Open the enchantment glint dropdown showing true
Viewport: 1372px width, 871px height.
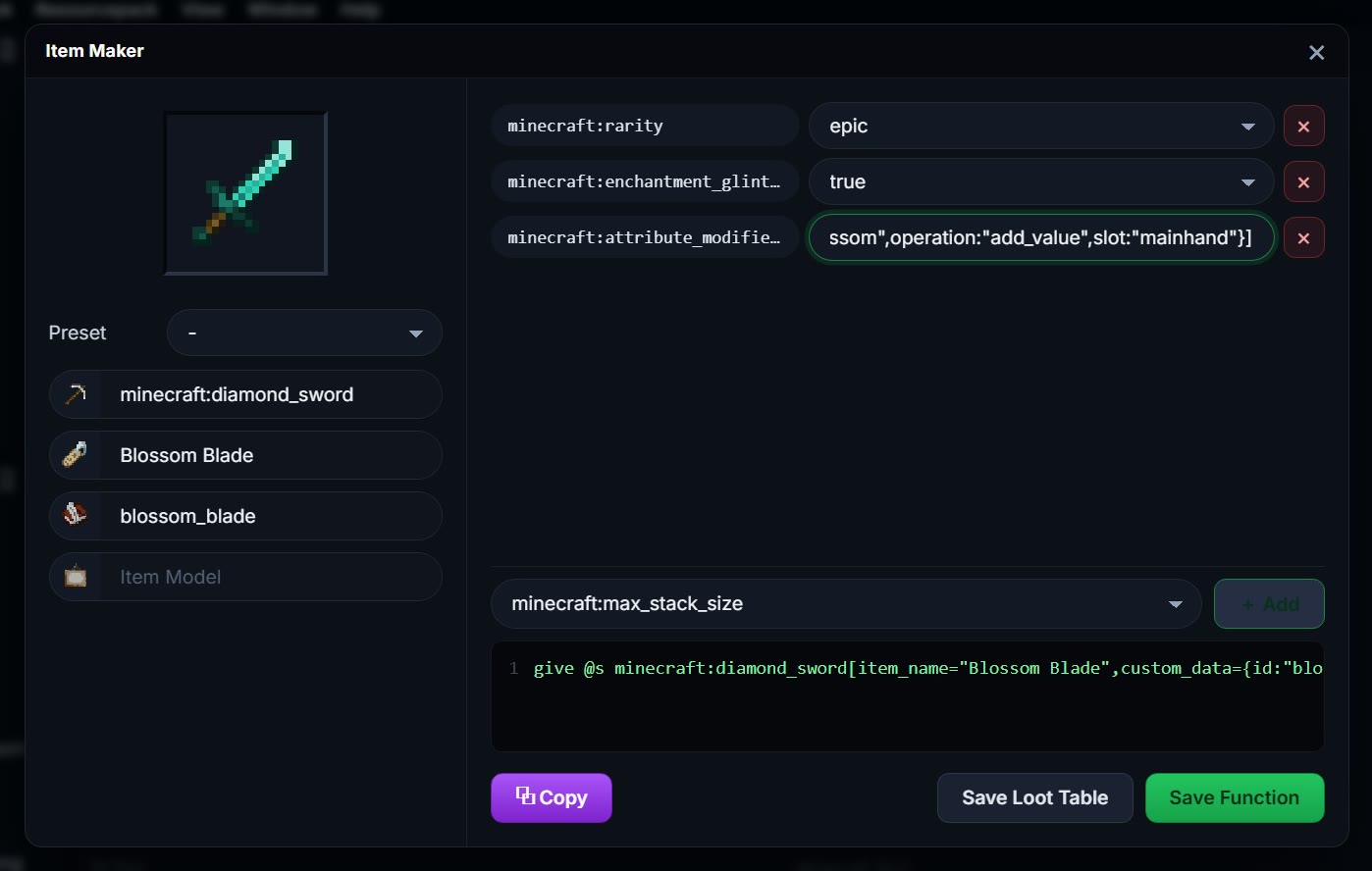tap(1041, 181)
